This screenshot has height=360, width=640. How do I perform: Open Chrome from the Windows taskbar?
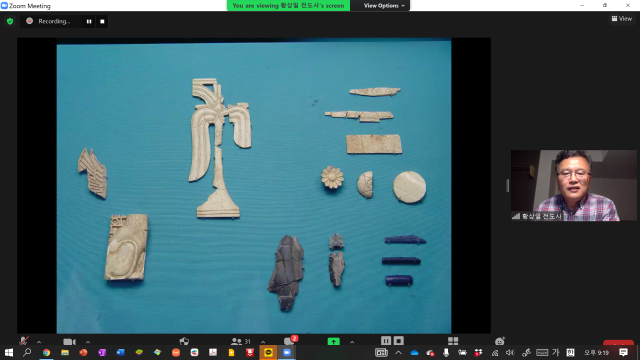[x=47, y=353]
